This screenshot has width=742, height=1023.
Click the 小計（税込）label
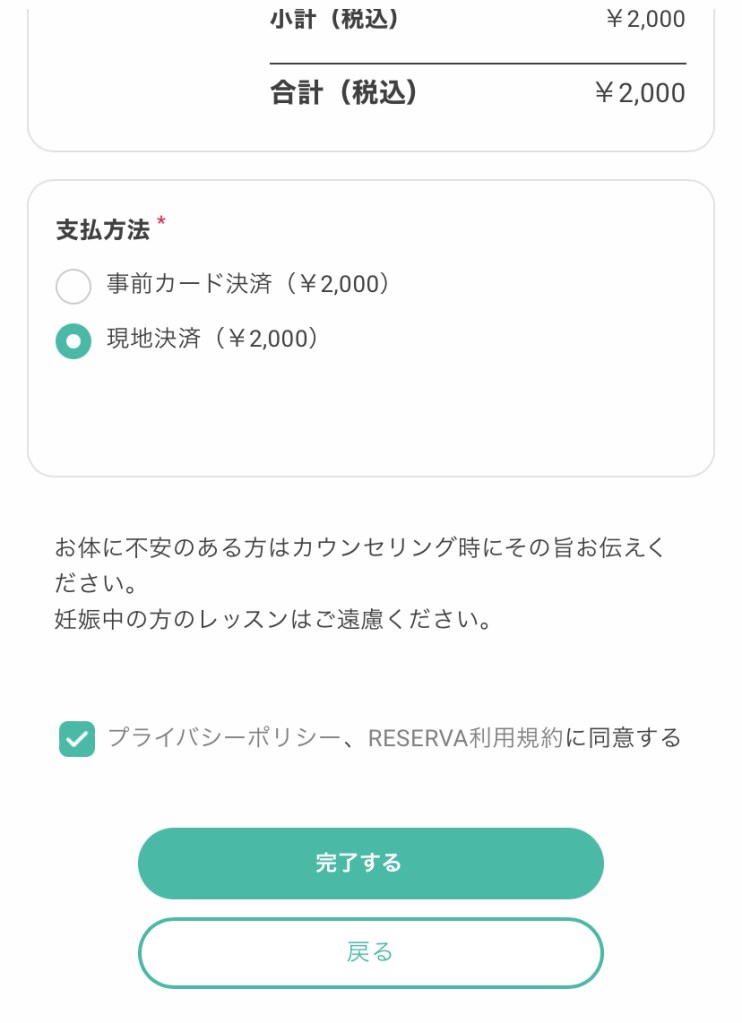click(334, 19)
